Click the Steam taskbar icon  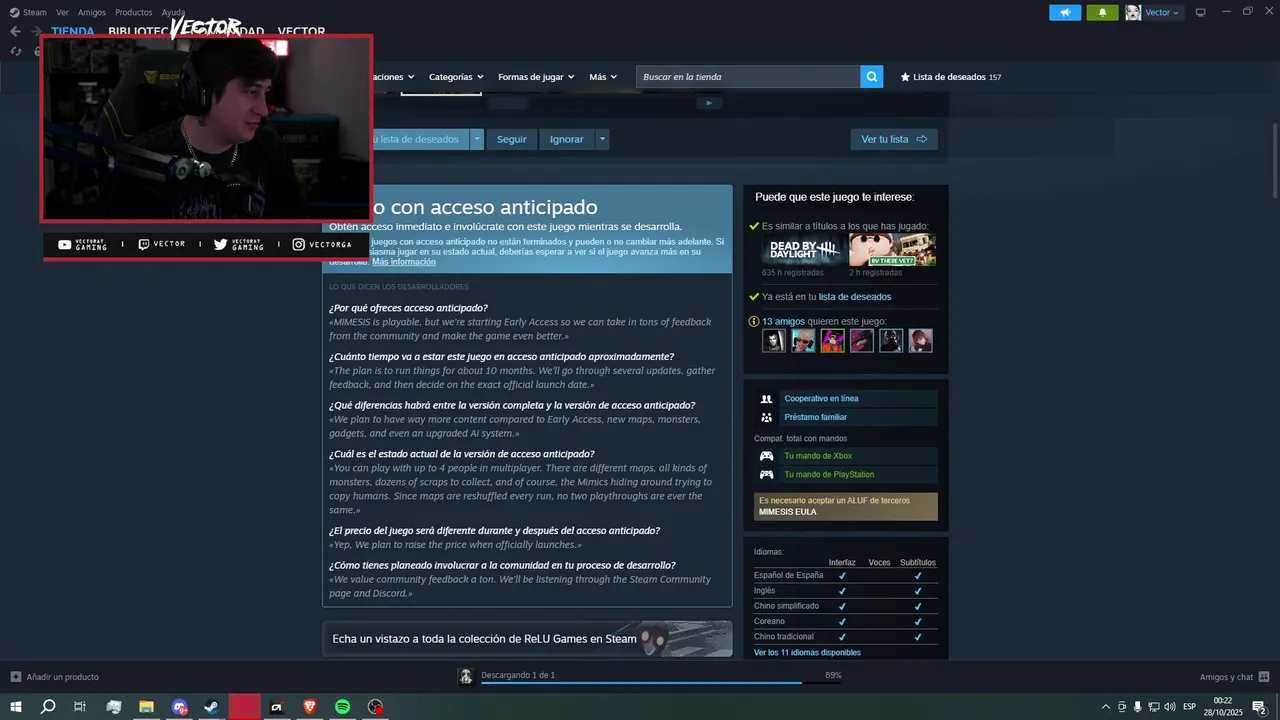tap(211, 707)
